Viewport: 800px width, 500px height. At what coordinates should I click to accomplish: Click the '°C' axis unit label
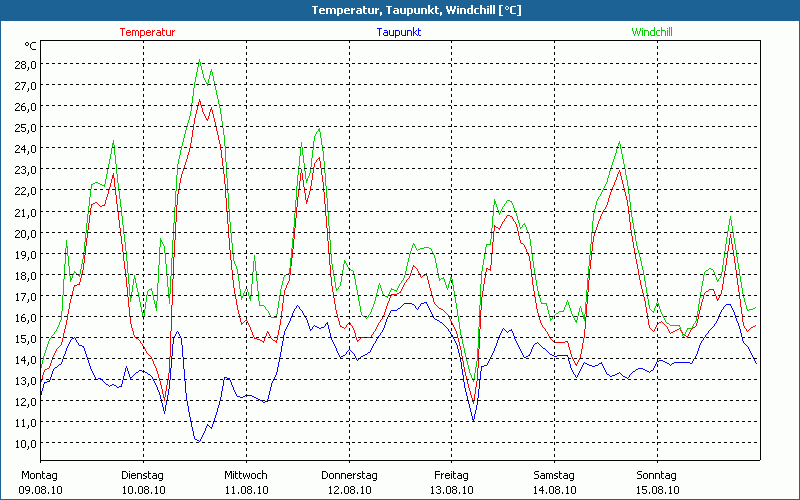(x=31, y=46)
